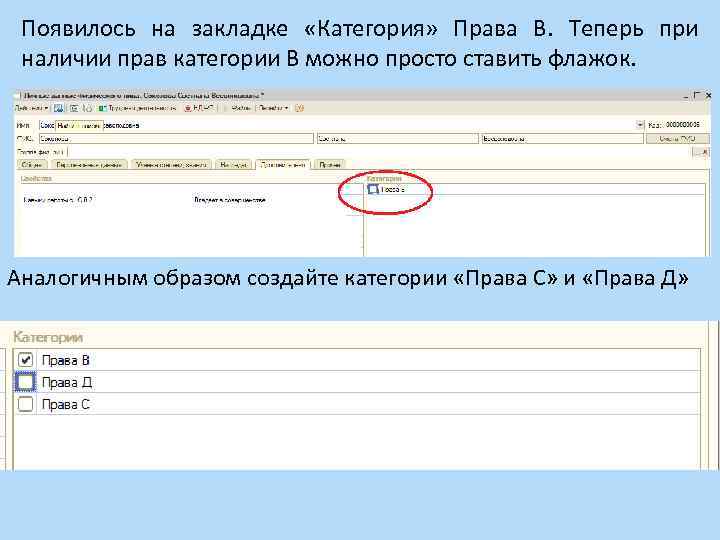
Task: Click the first name field Светлана
Action: [x=398, y=138]
